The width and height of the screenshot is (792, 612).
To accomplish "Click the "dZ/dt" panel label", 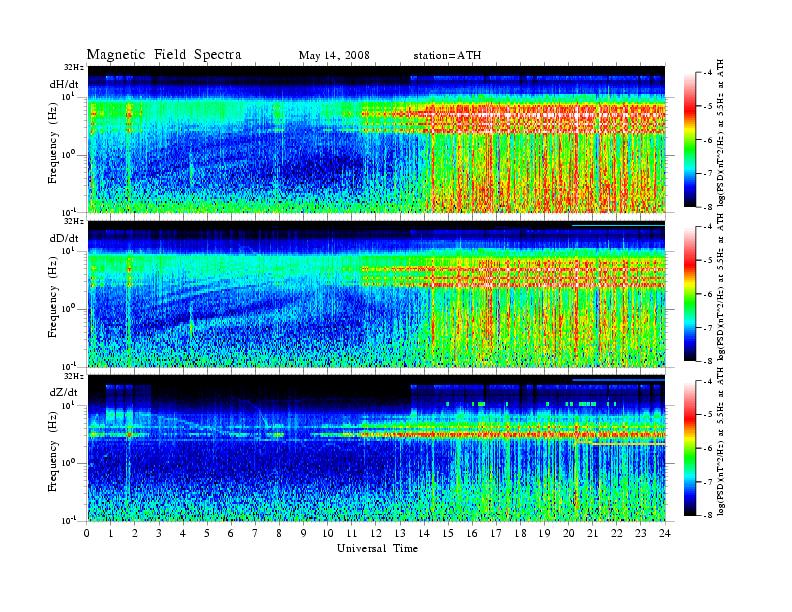I will click(64, 392).
